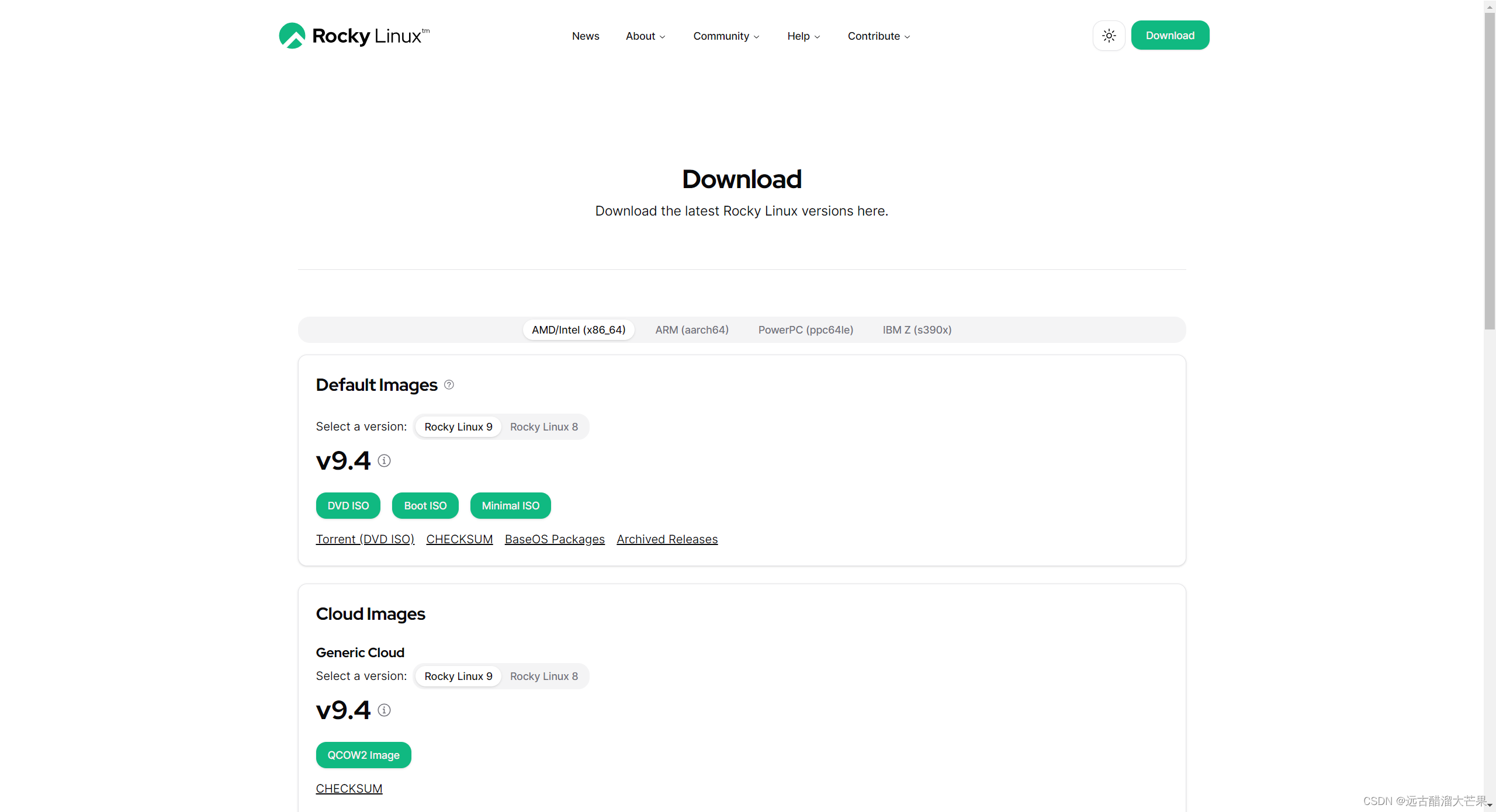Click the help icon beside Default Images
The height and width of the screenshot is (812, 1496).
[x=449, y=385]
